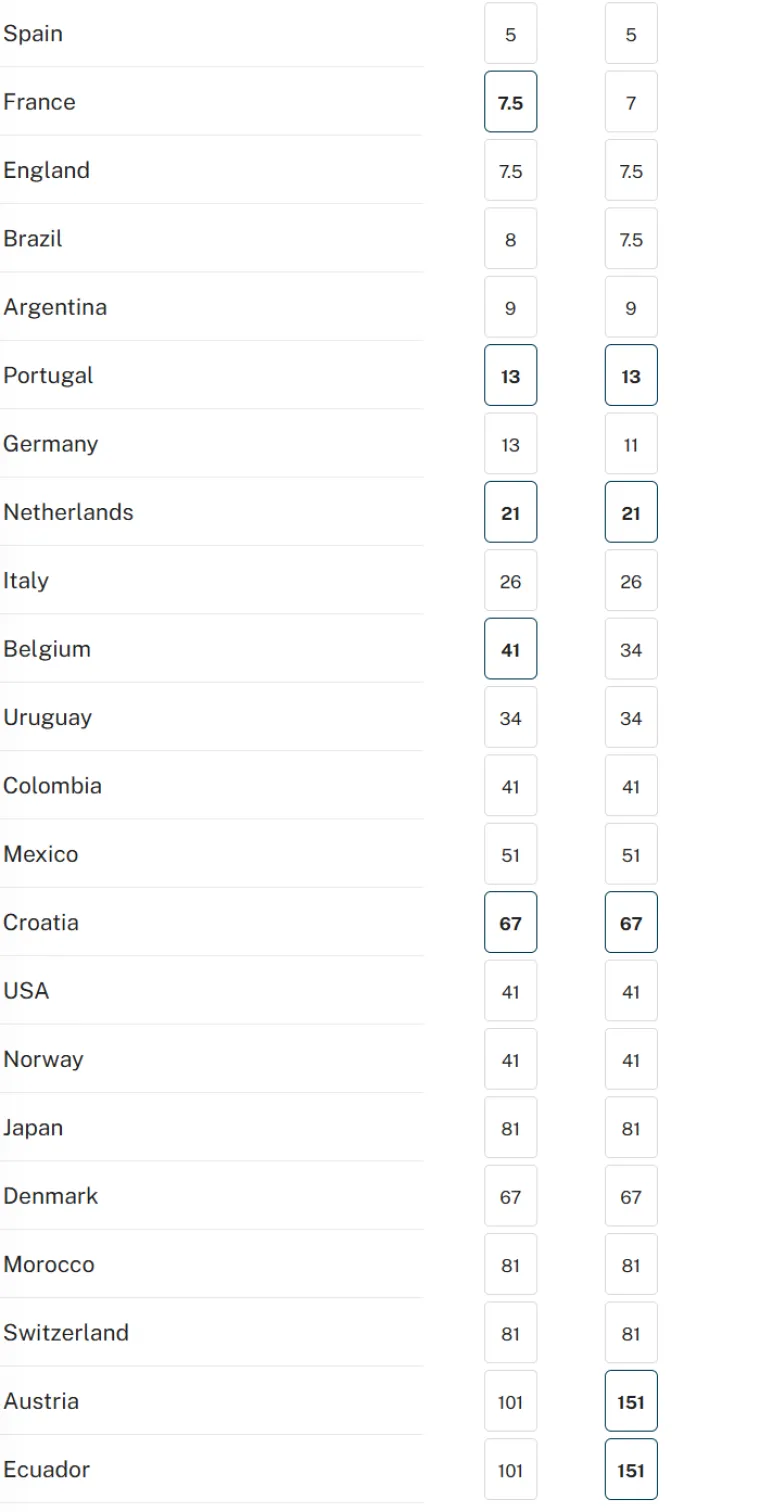
Task: Select Switzerland's 81 box in second column
Action: click(x=631, y=1333)
